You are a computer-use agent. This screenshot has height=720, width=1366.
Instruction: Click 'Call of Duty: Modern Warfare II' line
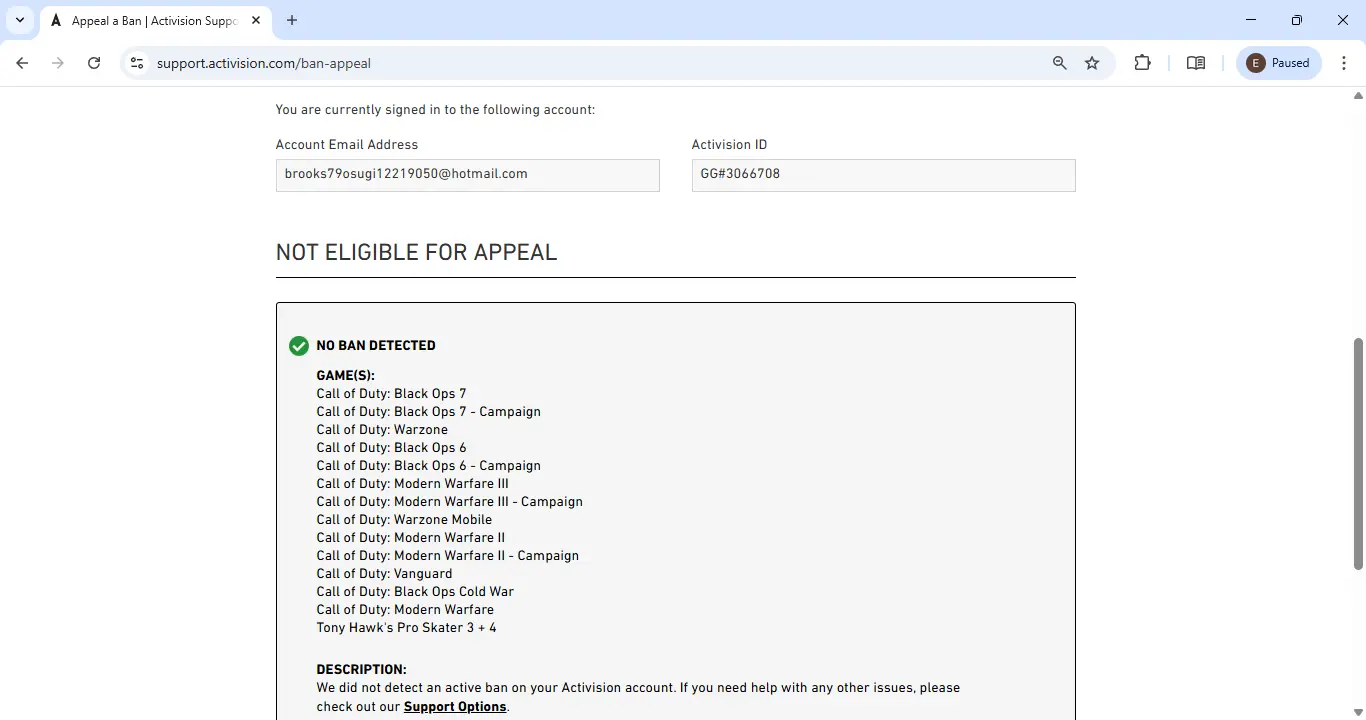click(x=411, y=538)
